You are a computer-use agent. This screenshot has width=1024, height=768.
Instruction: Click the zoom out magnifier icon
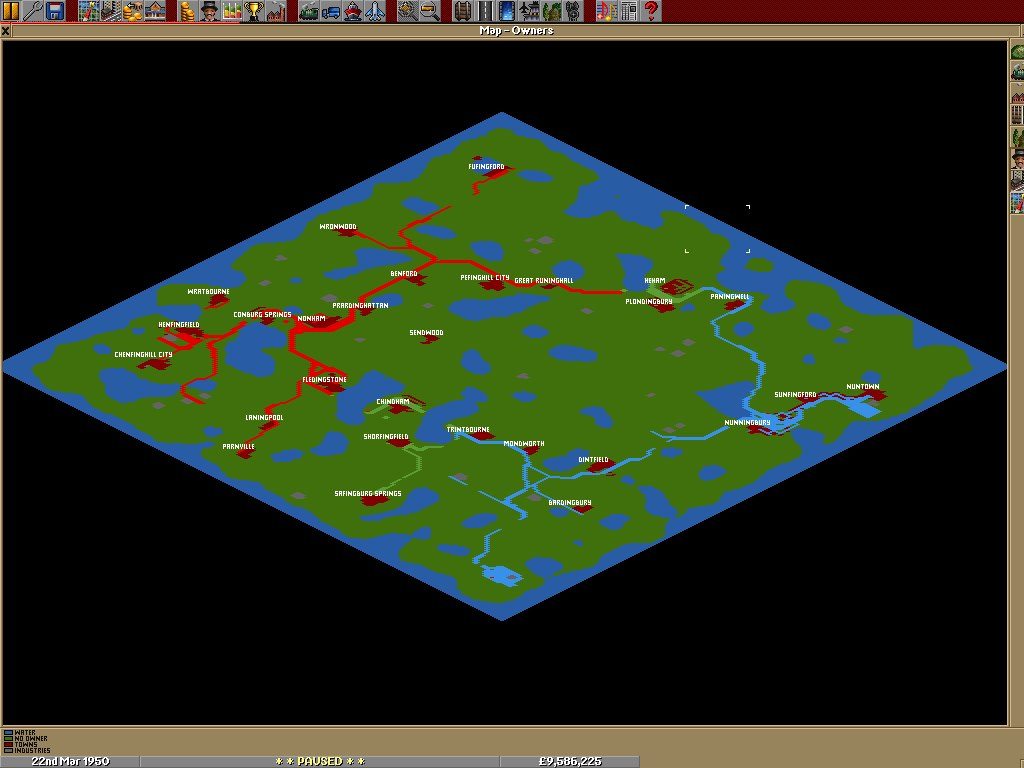coord(431,10)
